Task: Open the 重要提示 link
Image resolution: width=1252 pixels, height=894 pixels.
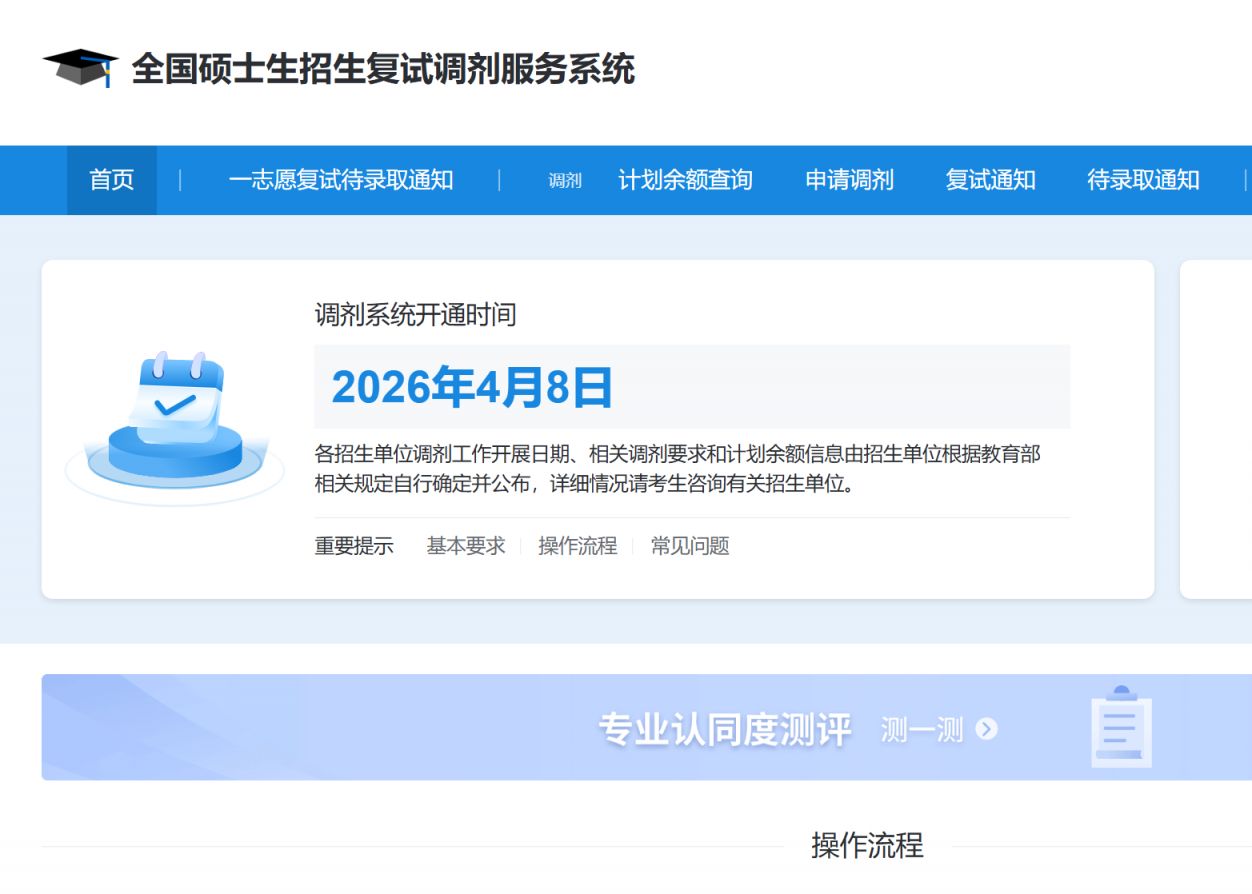Action: pos(352,546)
